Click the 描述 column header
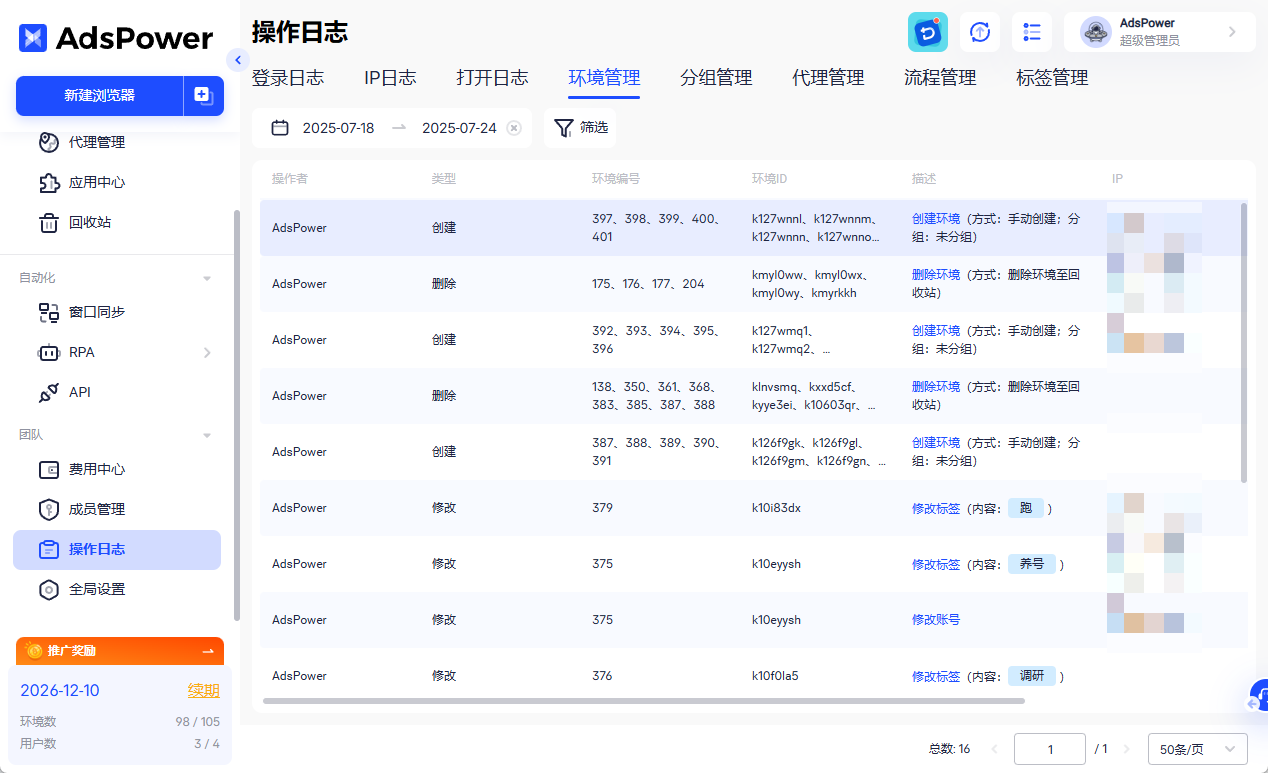This screenshot has height=773, width=1268. pyautogui.click(x=924, y=179)
